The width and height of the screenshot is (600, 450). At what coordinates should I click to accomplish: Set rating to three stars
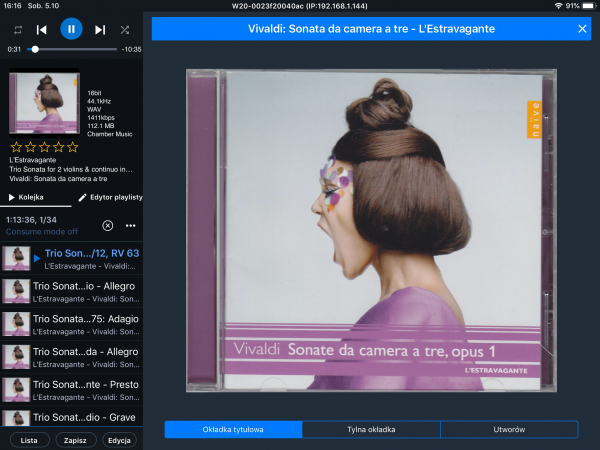tap(45, 147)
